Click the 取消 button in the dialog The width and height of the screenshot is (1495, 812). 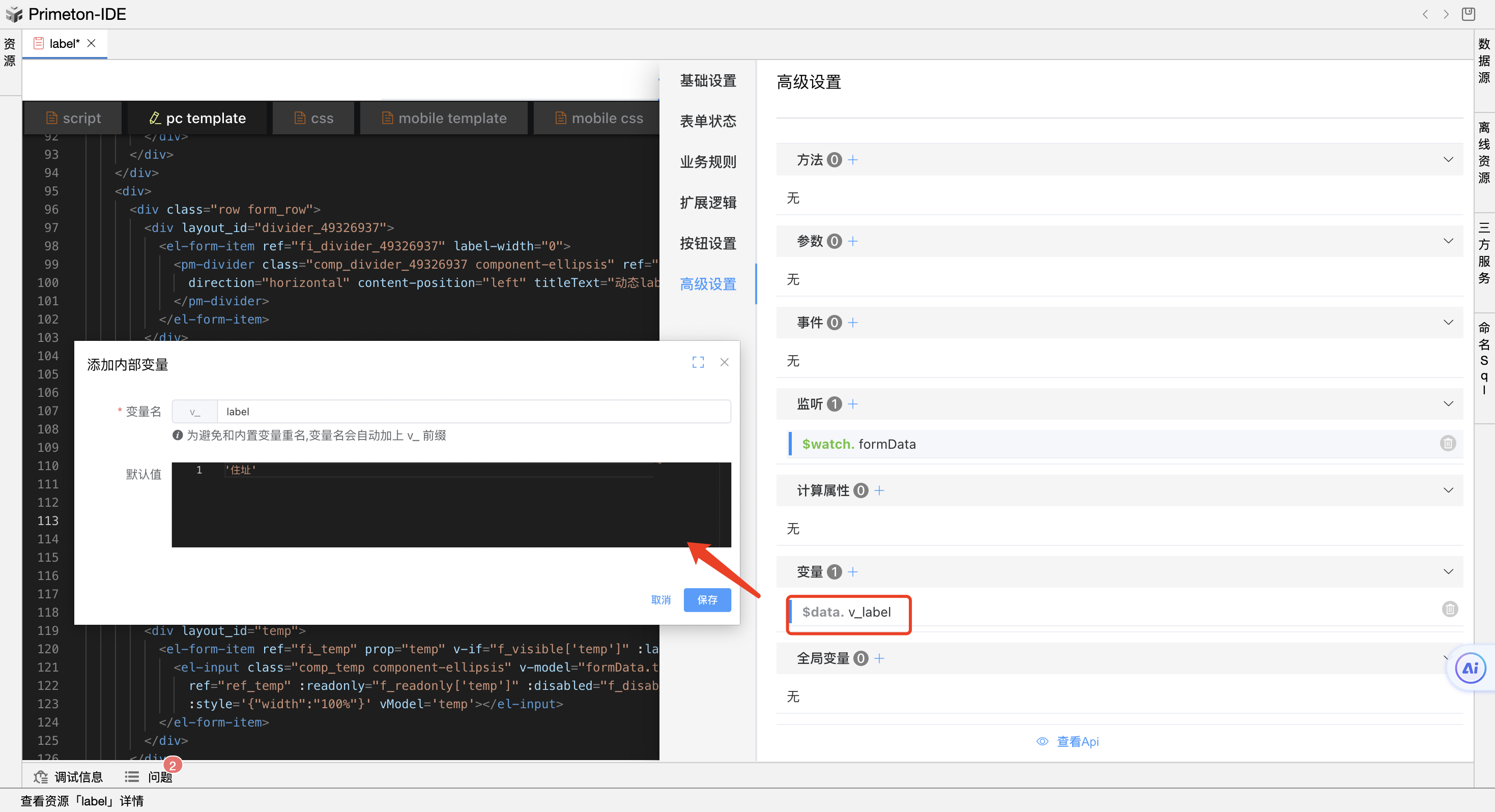pyautogui.click(x=660, y=599)
